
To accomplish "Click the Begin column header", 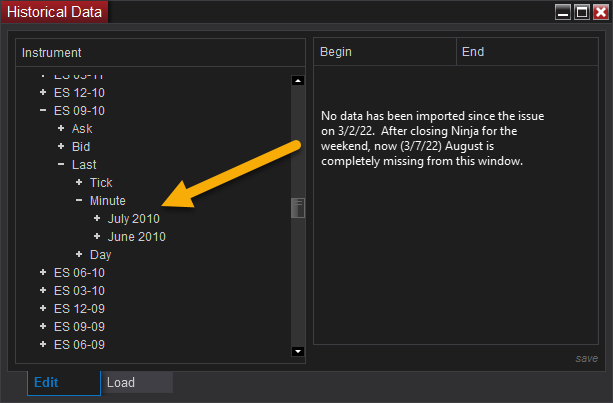I will click(x=385, y=52).
